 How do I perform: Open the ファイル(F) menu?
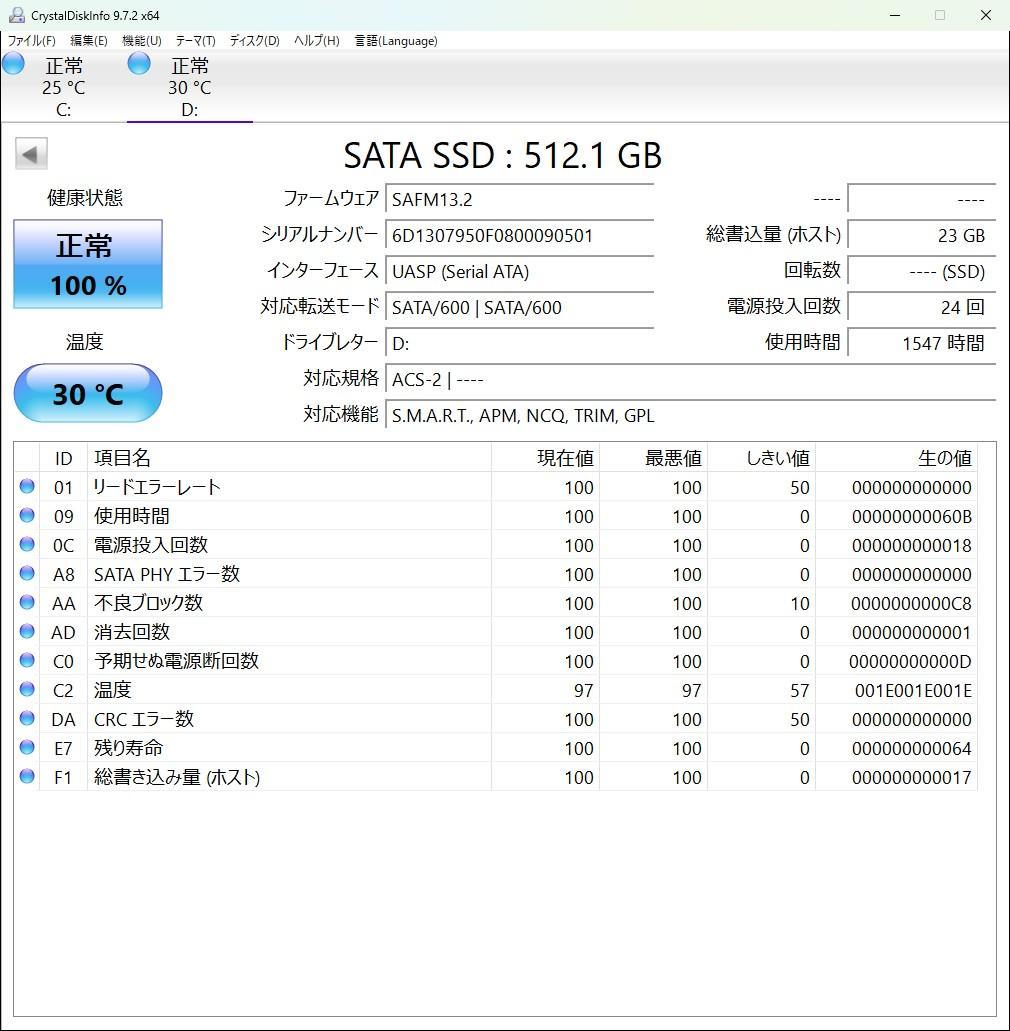pos(32,41)
